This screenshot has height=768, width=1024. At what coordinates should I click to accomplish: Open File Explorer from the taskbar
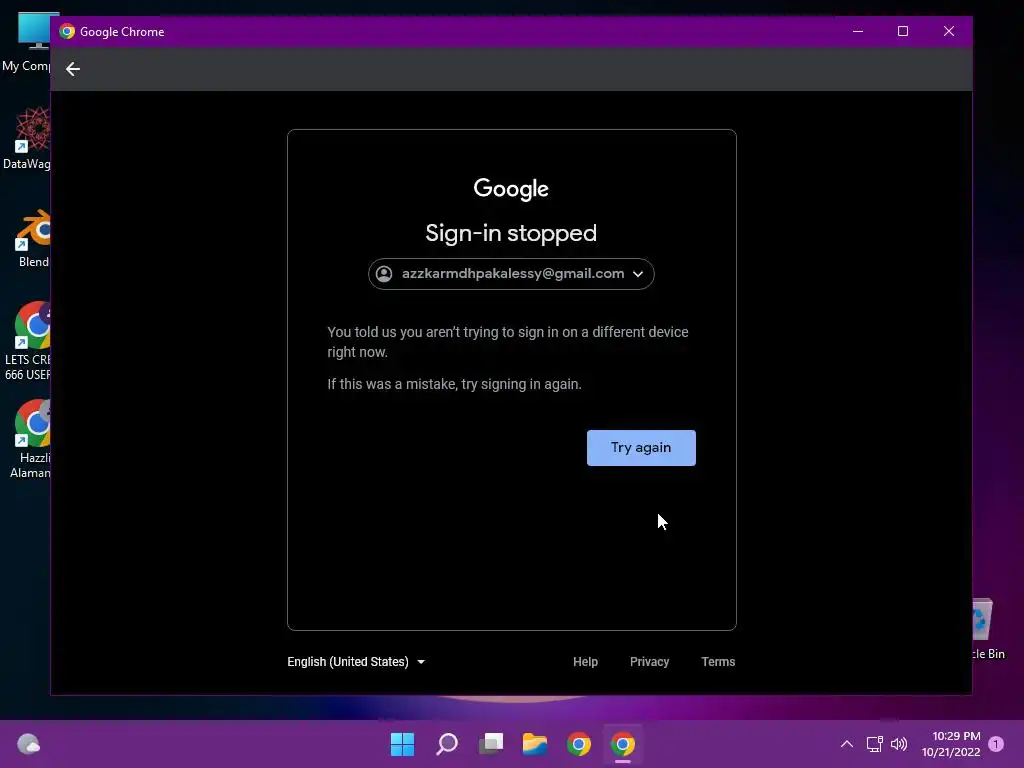coord(535,744)
